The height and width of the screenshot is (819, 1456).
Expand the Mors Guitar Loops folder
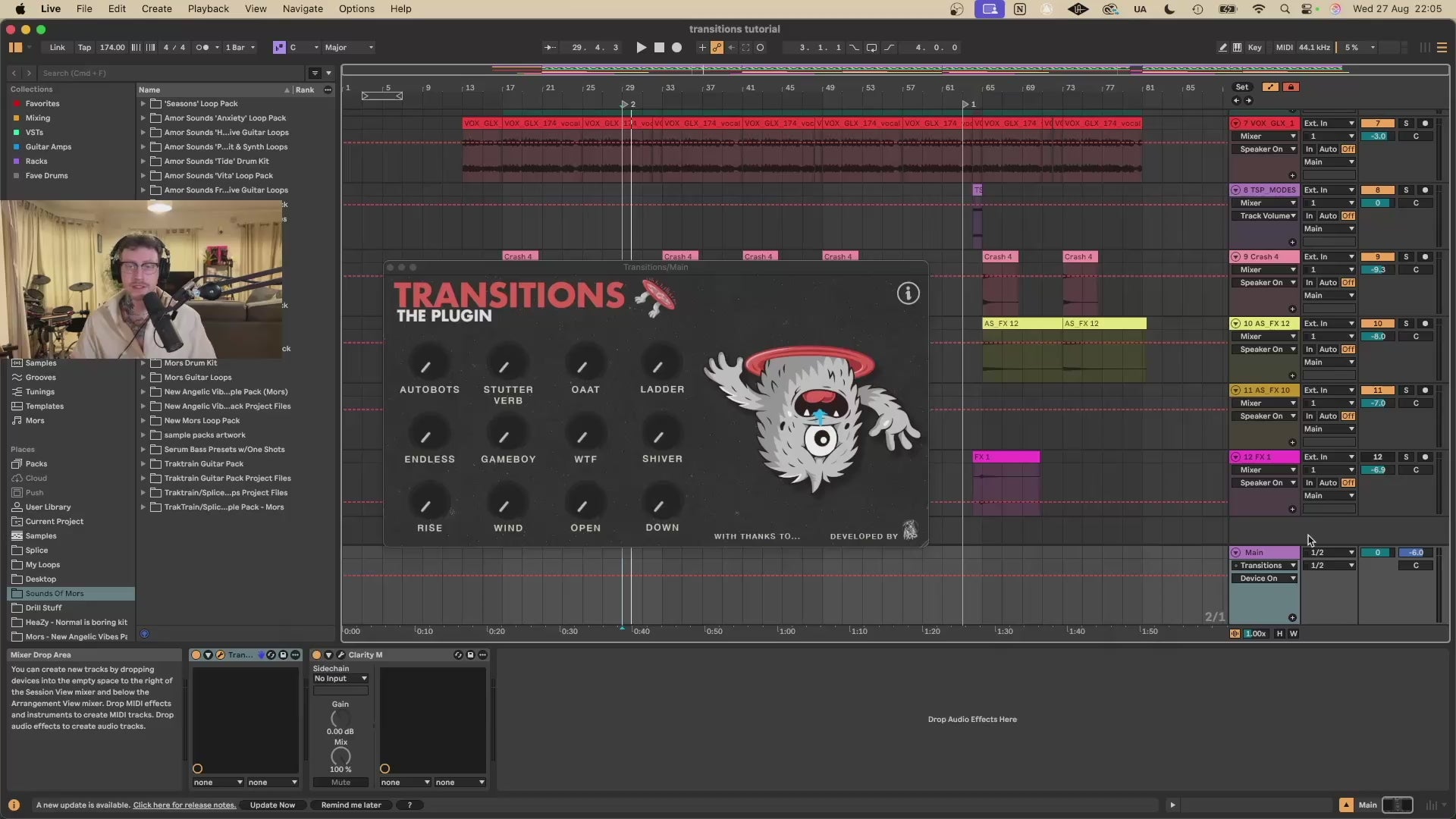(x=143, y=378)
